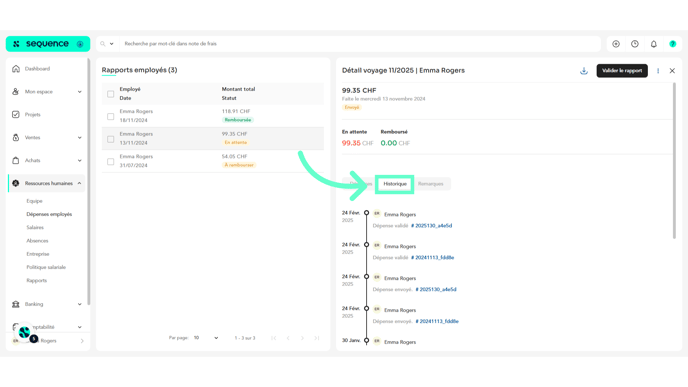Open Equipe submenu item
This screenshot has width=688, height=387.
(x=34, y=201)
